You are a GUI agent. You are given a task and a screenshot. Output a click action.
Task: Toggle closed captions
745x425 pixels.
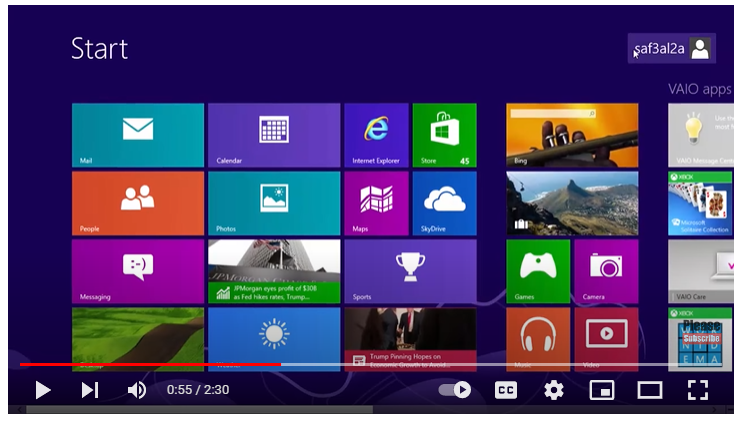pos(506,390)
